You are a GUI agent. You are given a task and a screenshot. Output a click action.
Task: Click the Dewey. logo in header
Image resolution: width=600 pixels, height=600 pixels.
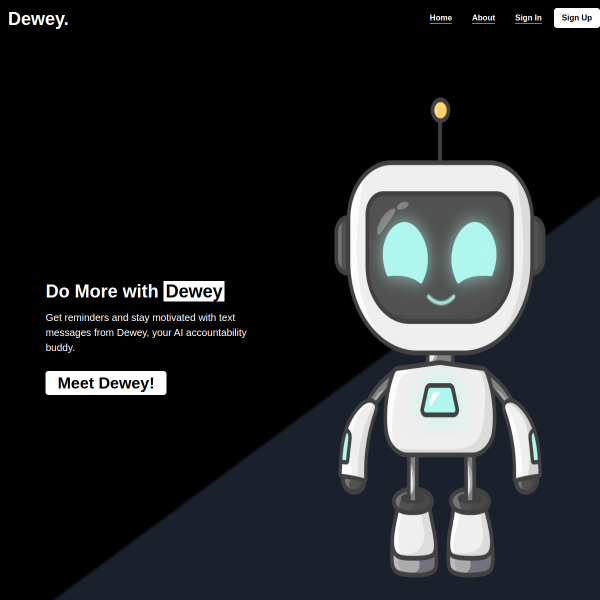tap(38, 19)
